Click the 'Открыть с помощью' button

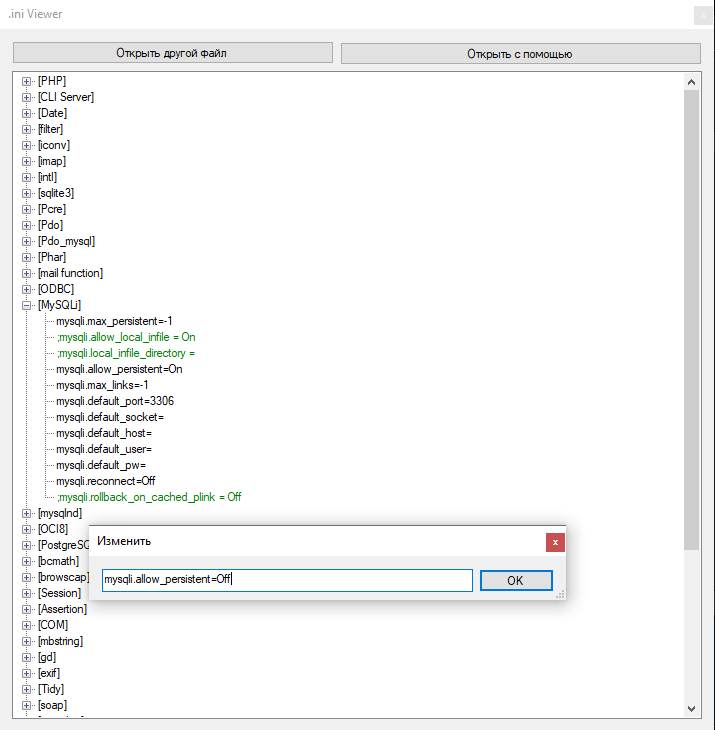(x=520, y=54)
